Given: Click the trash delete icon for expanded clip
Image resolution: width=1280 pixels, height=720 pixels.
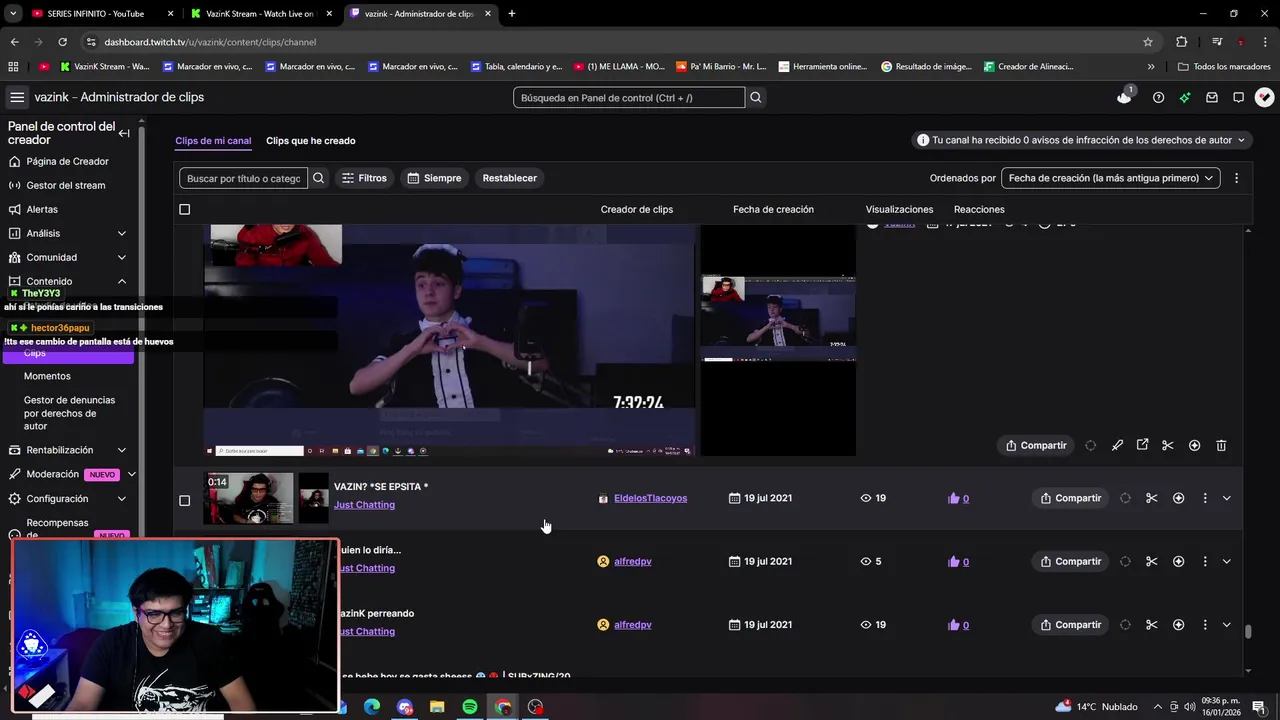Looking at the screenshot, I should coord(1221,445).
